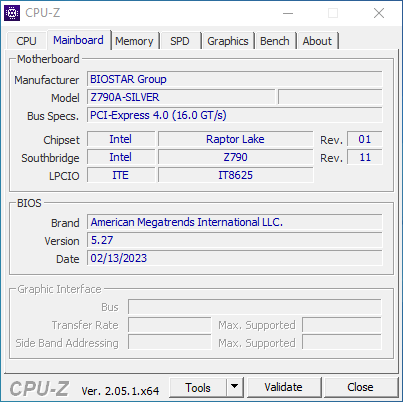Switch to the Bench tab
Image resolution: width=403 pixels, height=402 pixels.
[x=275, y=41]
